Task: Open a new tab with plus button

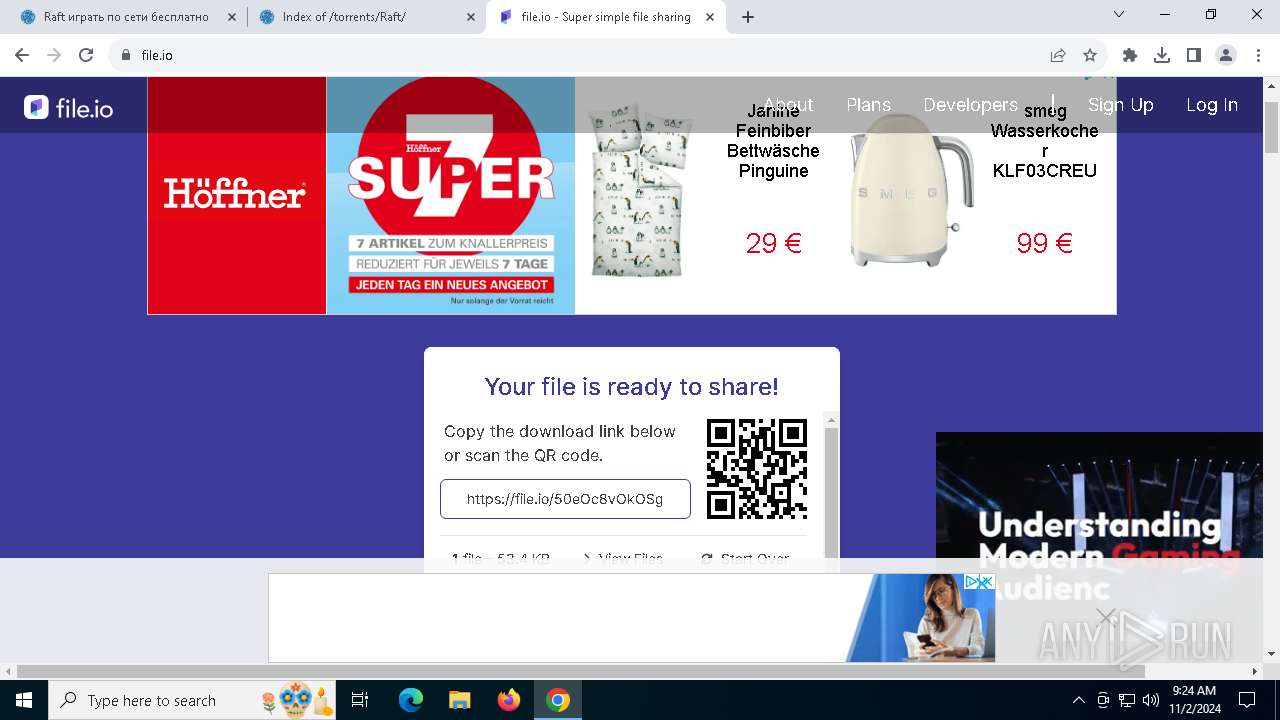Action: (x=748, y=17)
